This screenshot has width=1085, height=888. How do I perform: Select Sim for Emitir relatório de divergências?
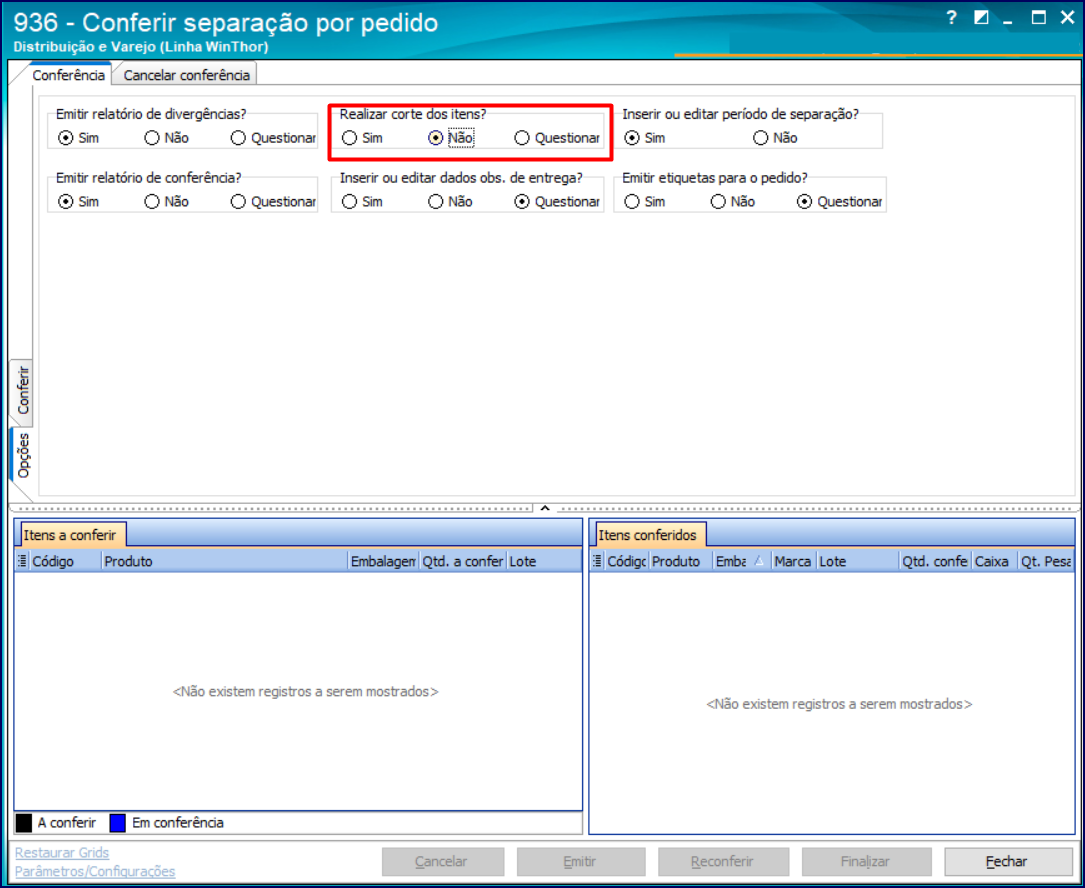click(x=78, y=138)
